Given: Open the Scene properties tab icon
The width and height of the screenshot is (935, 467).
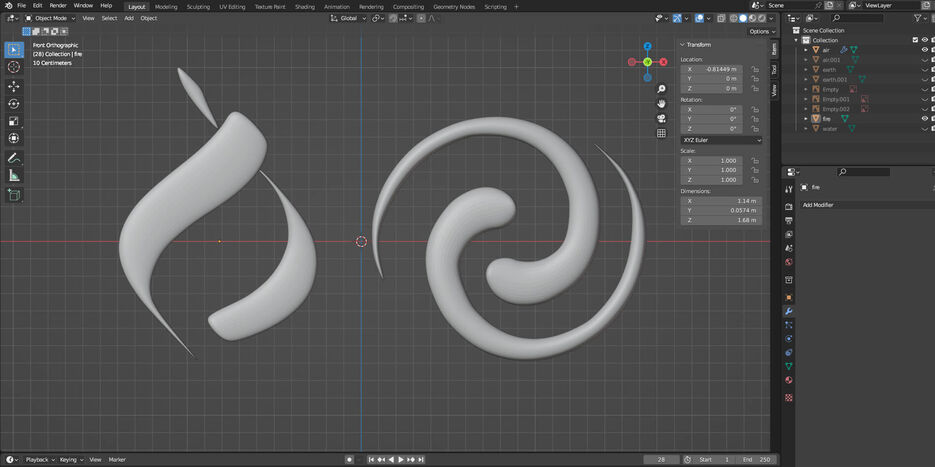Looking at the screenshot, I should tap(789, 248).
